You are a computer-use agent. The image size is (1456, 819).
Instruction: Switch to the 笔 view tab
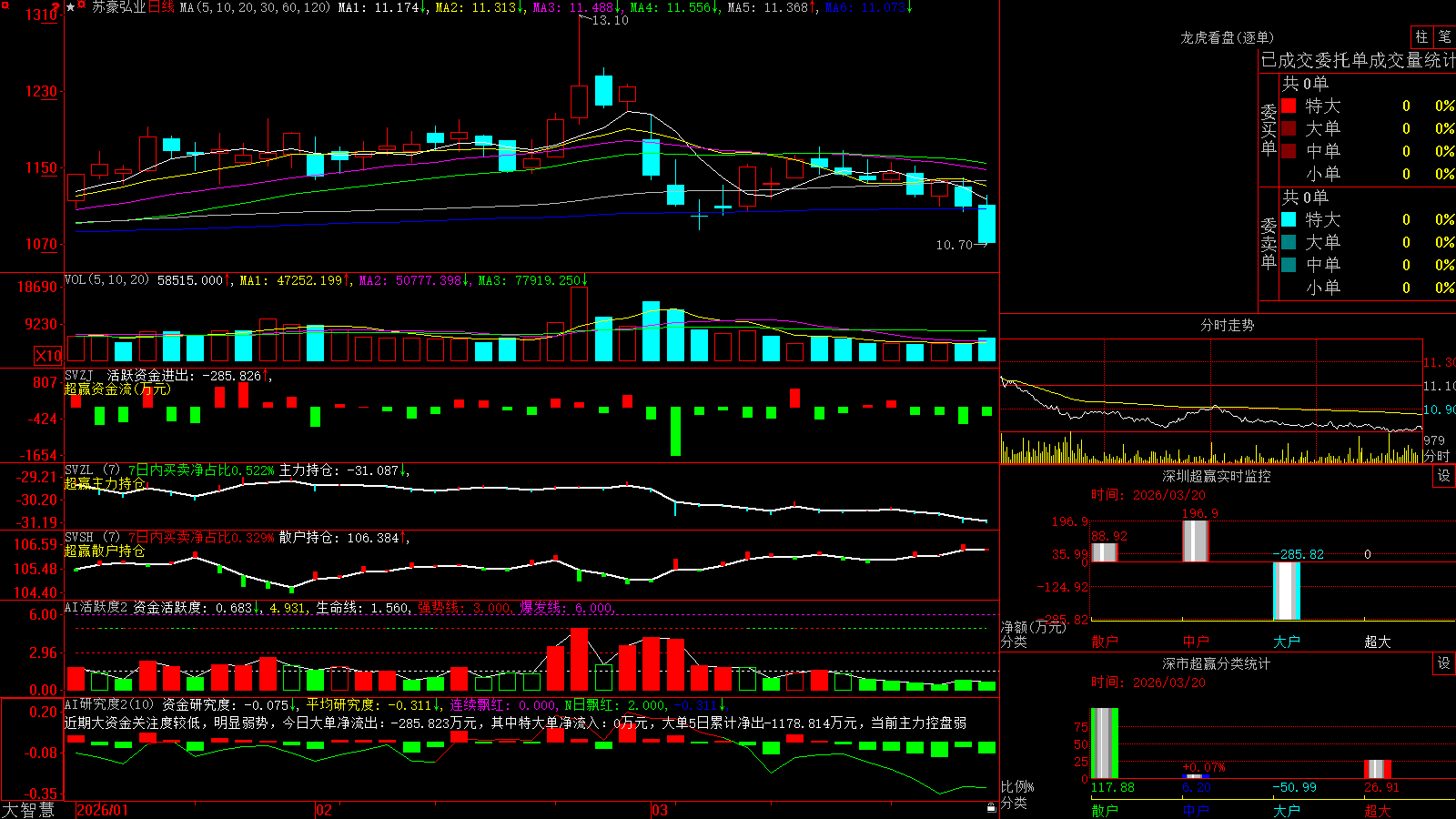pyautogui.click(x=1444, y=37)
